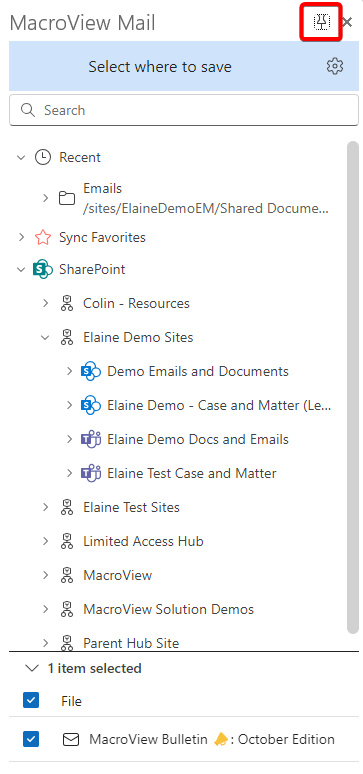Select Elaine Demo Docs and Emails
The image size is (363, 774).
click(198, 439)
